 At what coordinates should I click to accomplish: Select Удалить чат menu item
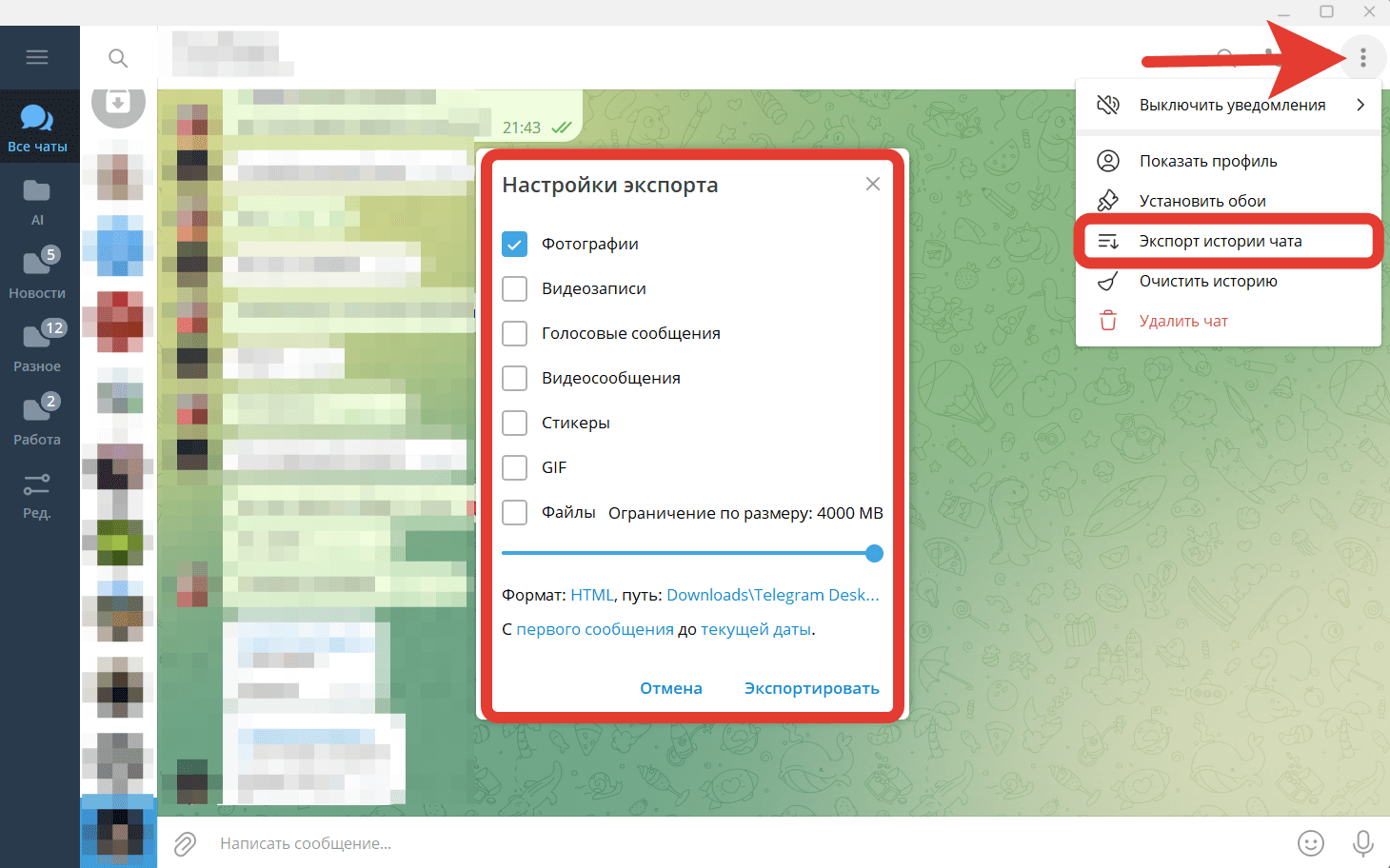point(1228,321)
